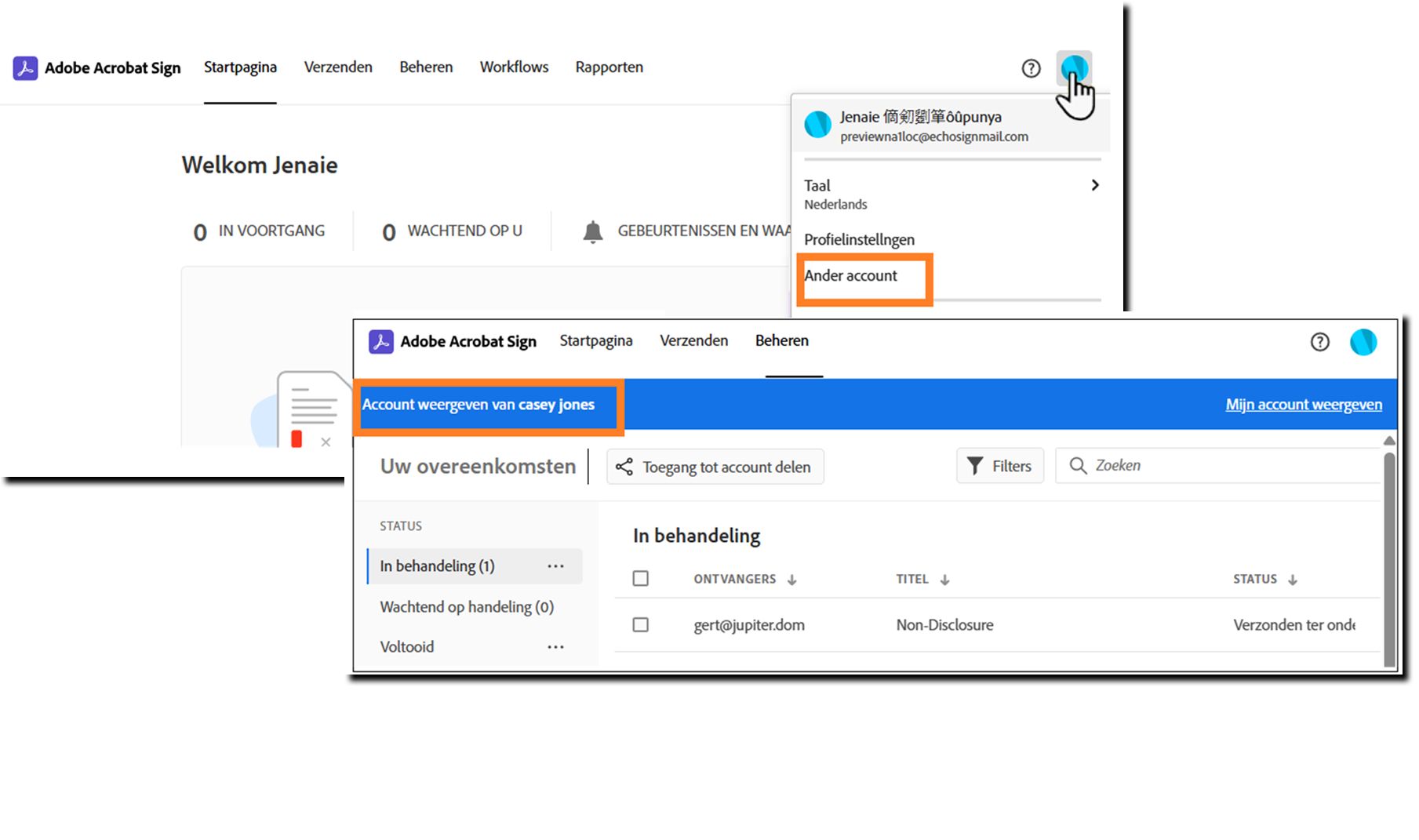Switch to Beheren tab in the back window
Screen dimensions: 1419x840
(426, 67)
